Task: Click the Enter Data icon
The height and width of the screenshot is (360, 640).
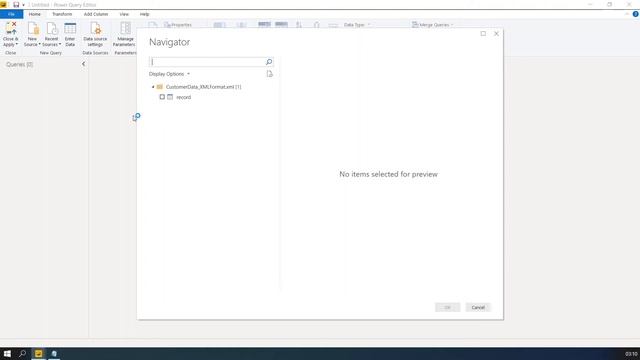Action: [70, 29]
